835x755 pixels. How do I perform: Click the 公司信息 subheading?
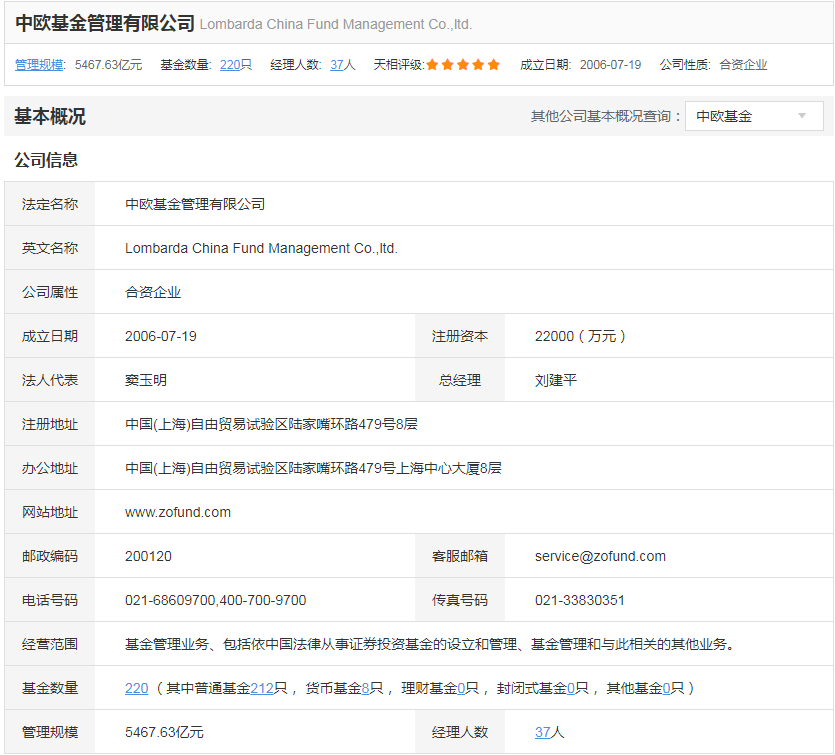click(x=46, y=160)
